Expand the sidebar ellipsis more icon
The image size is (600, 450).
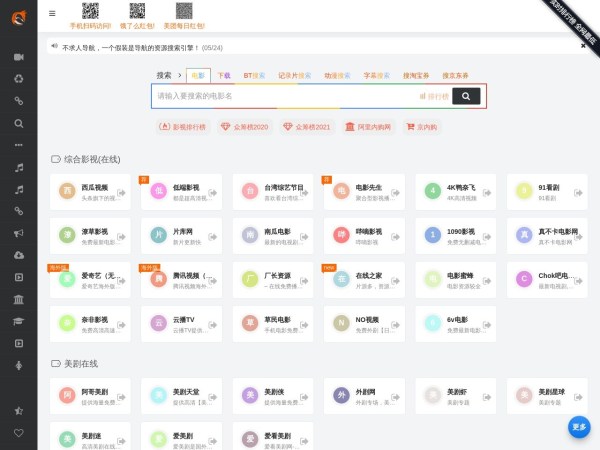(18, 145)
